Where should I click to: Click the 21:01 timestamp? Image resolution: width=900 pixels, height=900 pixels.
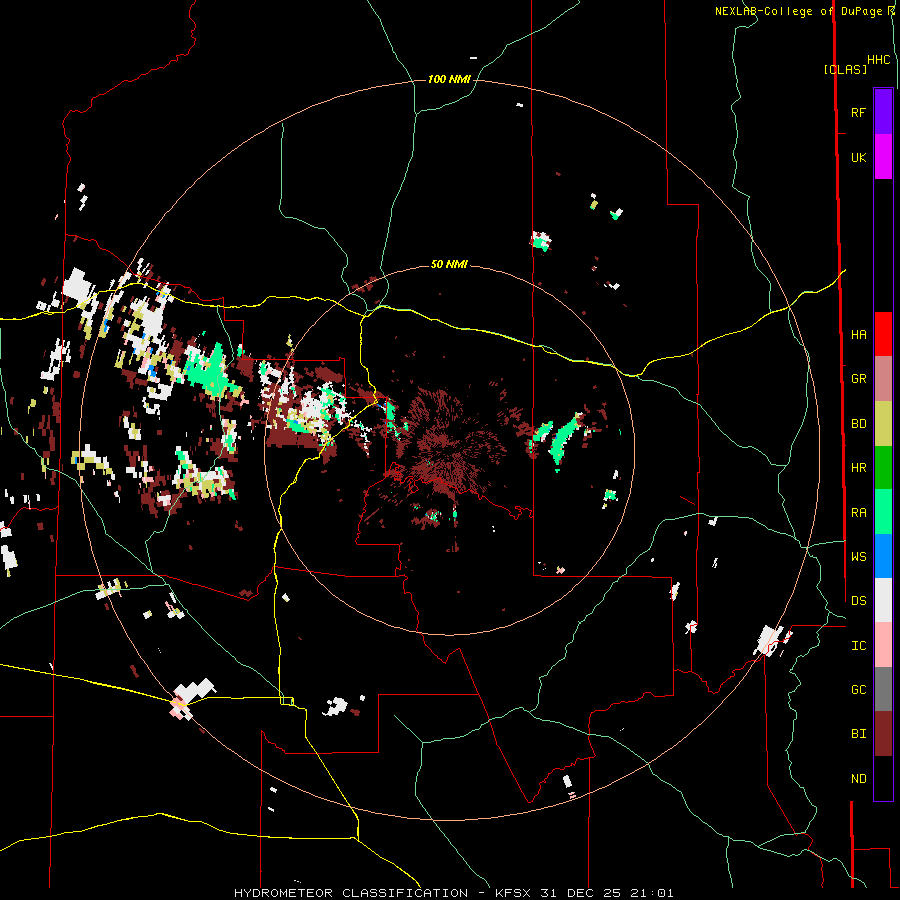click(651, 893)
